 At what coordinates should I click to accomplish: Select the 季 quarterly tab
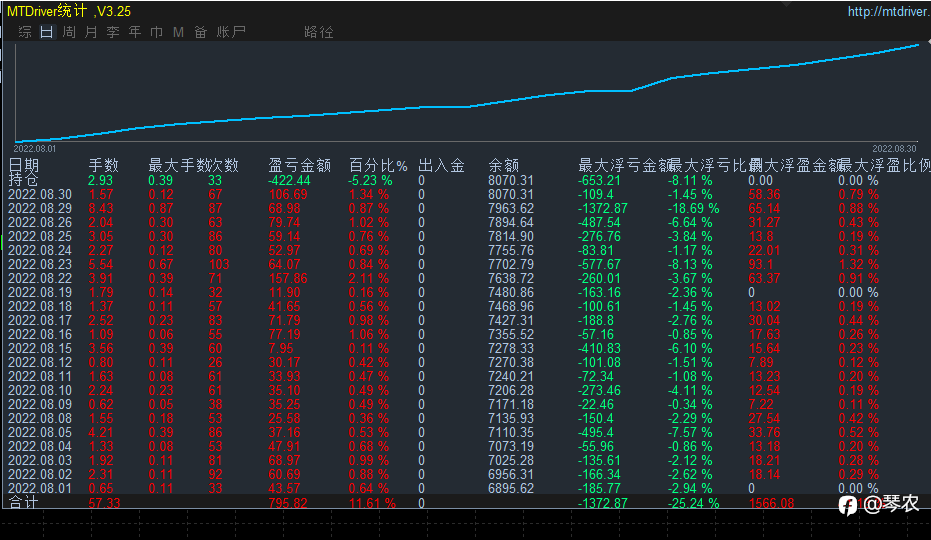coord(113,32)
